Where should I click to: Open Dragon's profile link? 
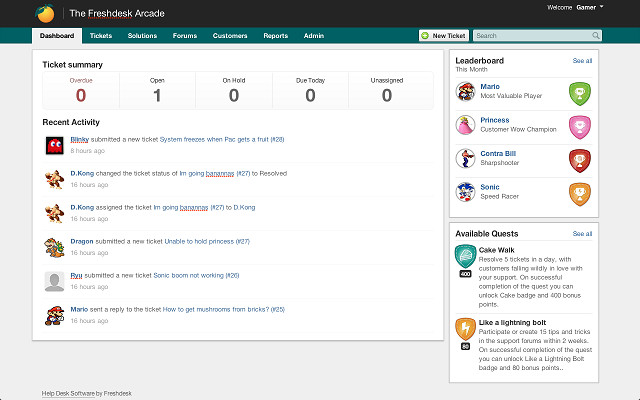pyautogui.click(x=82, y=241)
